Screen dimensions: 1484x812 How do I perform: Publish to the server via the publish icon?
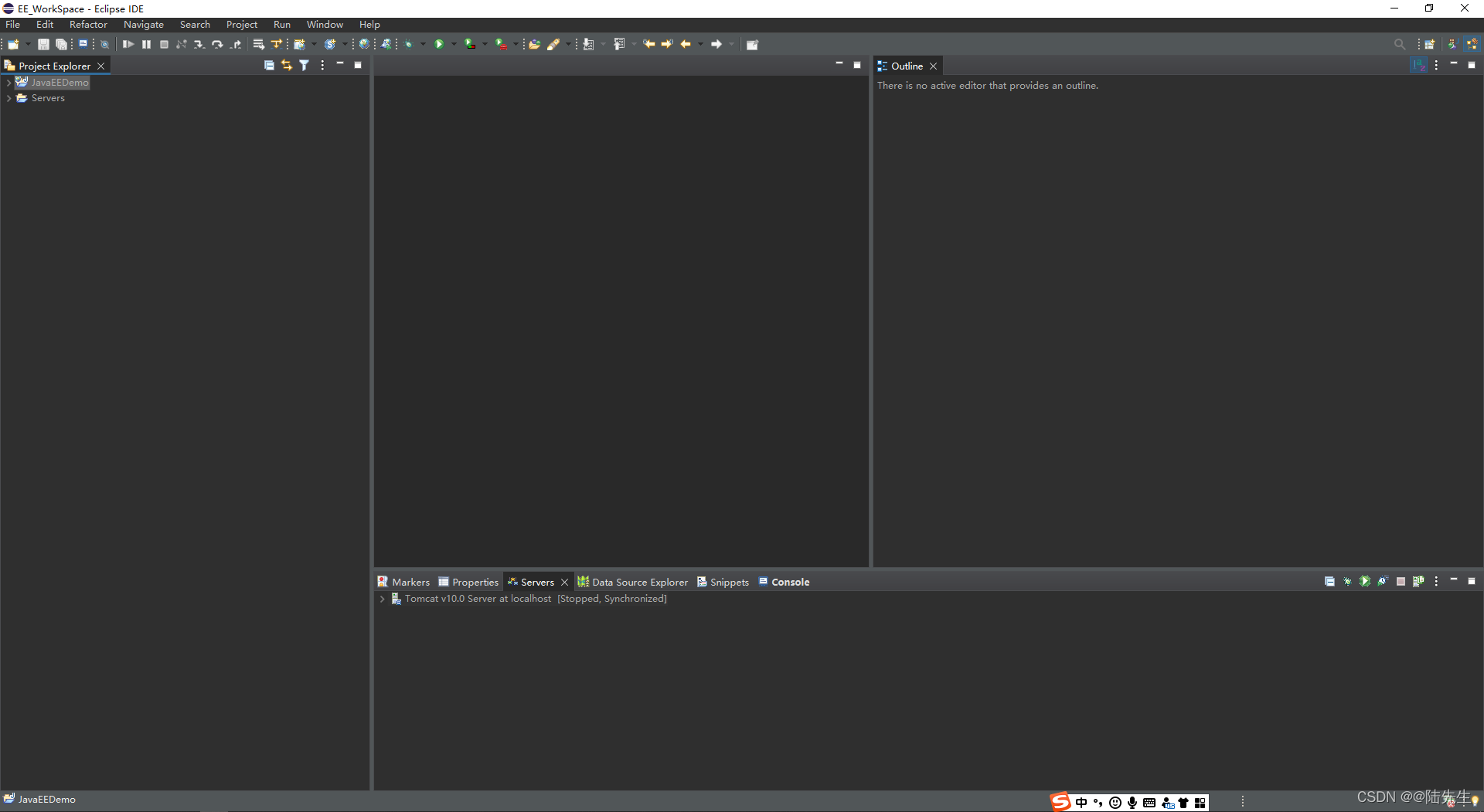coord(1419,581)
